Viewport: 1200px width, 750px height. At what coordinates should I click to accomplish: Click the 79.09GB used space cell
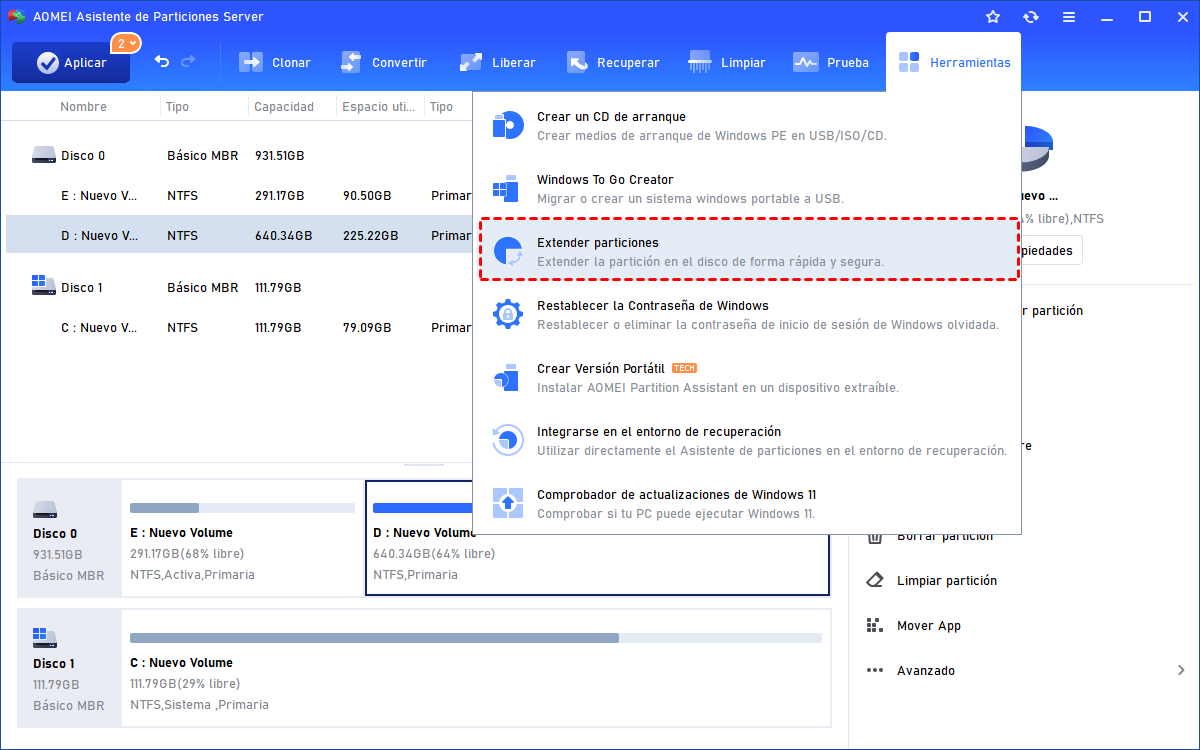point(367,328)
